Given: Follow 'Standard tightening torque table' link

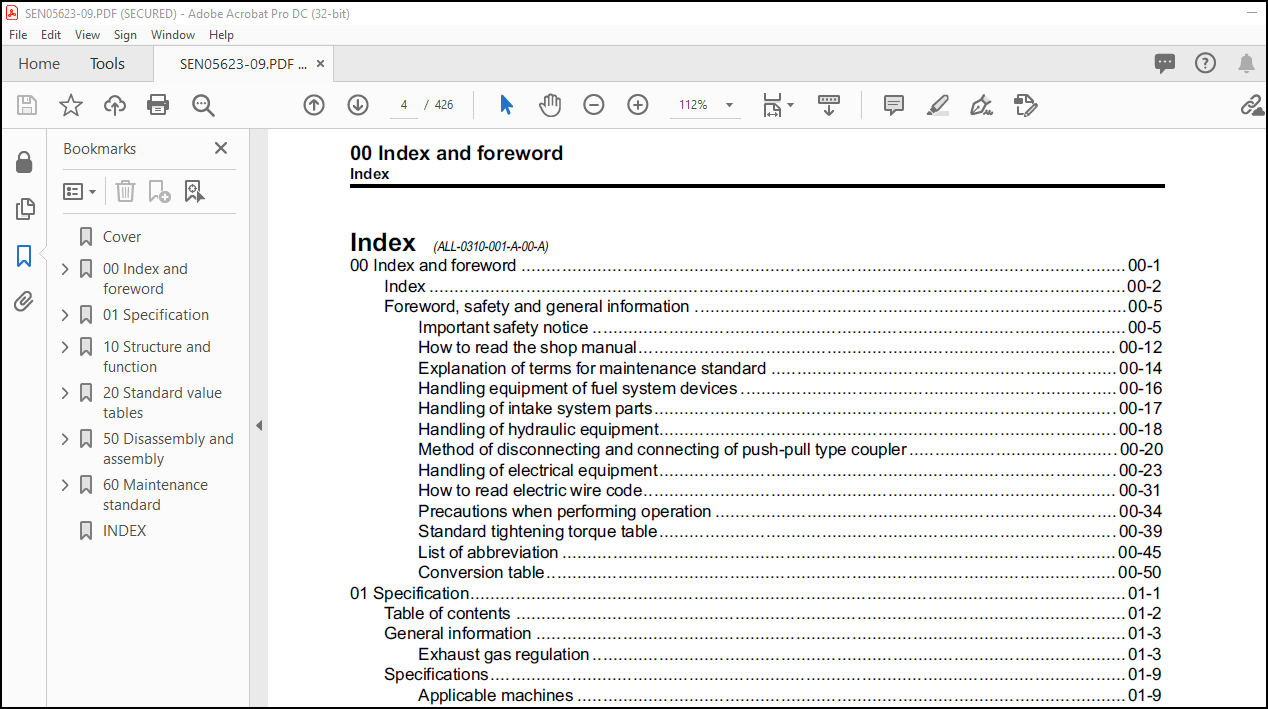Looking at the screenshot, I should pyautogui.click(x=538, y=532).
